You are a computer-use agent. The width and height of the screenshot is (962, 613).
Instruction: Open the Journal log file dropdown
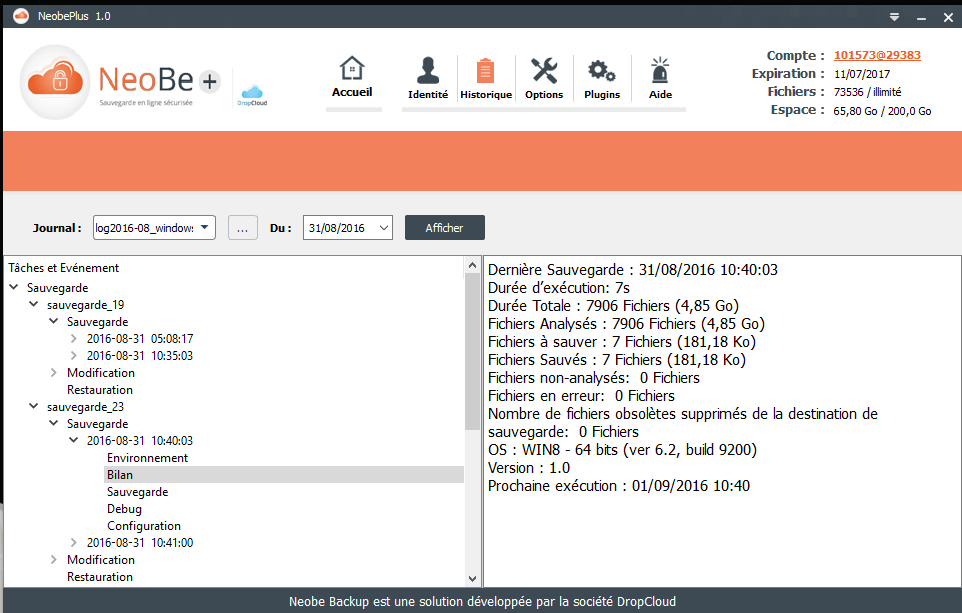[154, 228]
